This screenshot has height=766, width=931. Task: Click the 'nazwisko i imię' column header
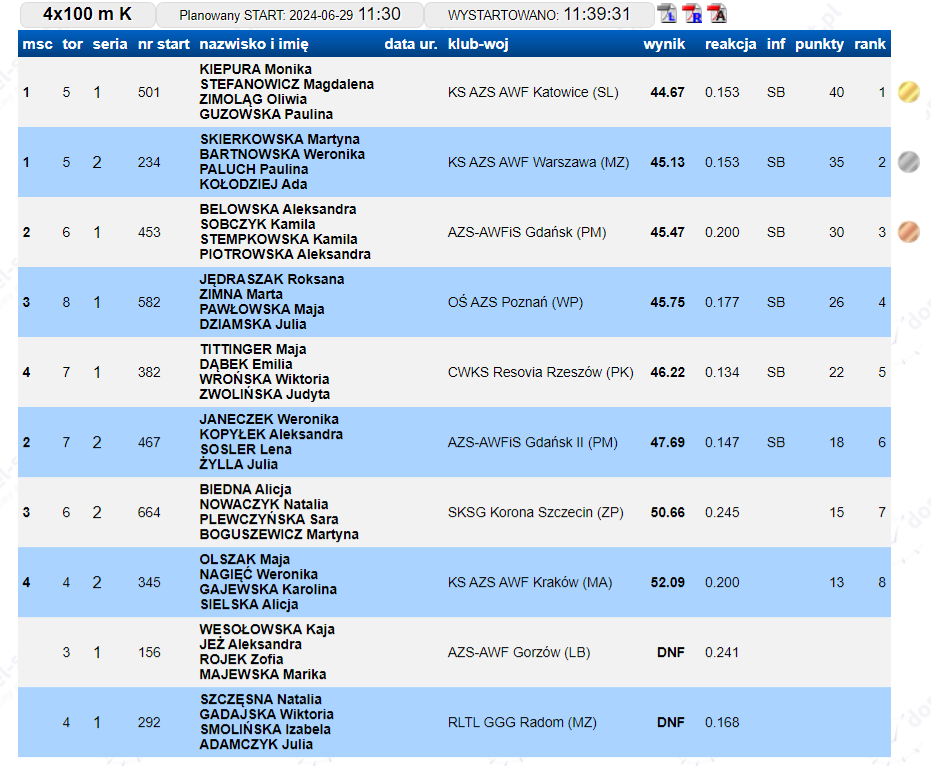254,44
